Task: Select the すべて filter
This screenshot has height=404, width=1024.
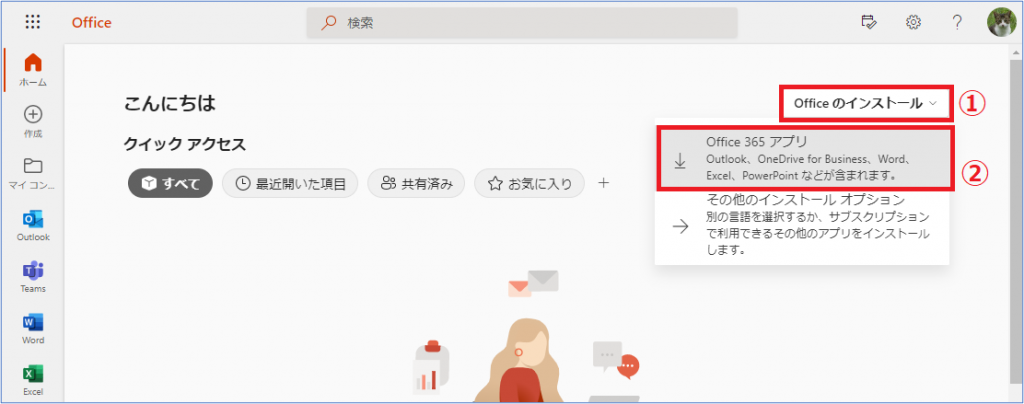Action: click(x=170, y=184)
